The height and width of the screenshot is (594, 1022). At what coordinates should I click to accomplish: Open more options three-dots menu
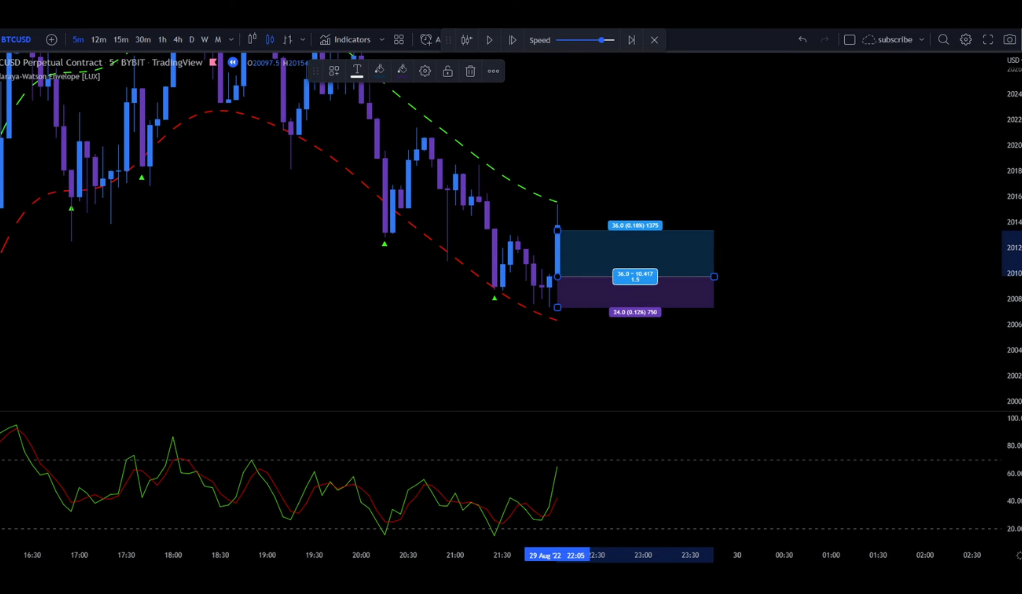click(x=493, y=71)
